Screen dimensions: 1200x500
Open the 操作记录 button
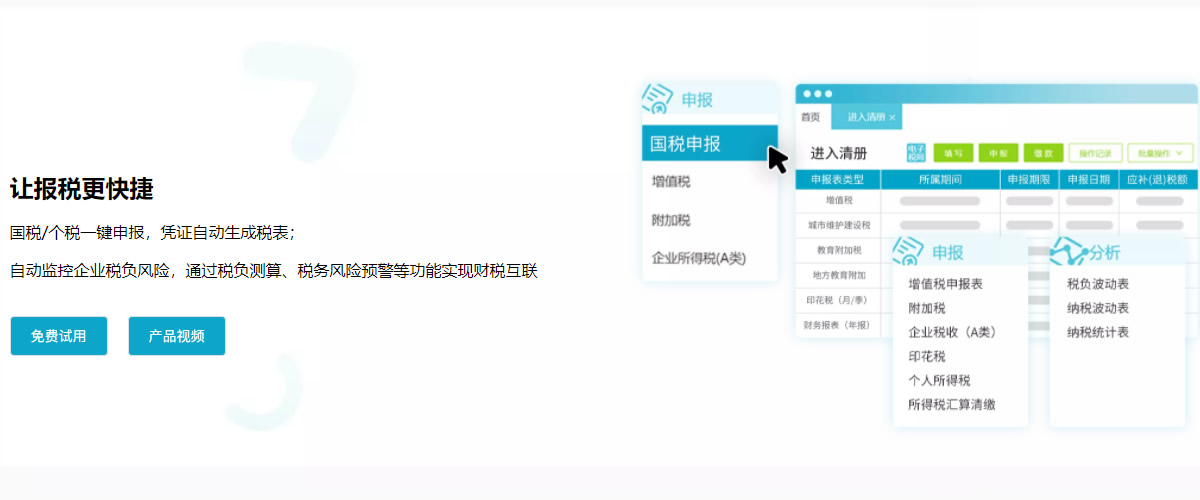(x=1095, y=153)
